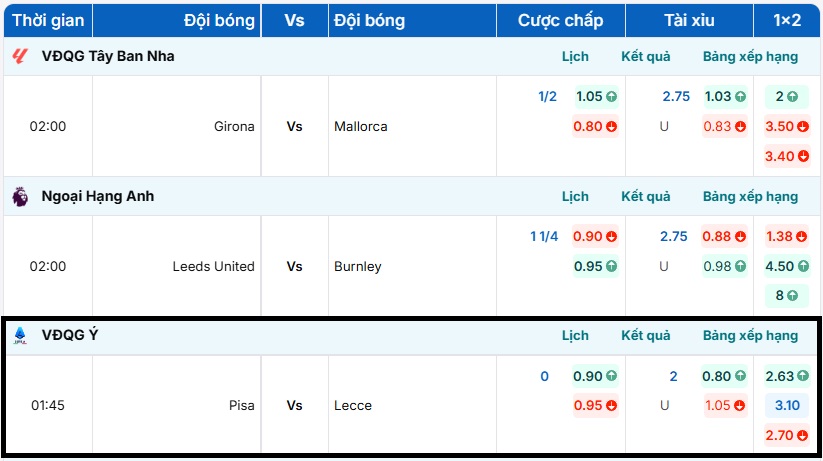Pick the 0.83 under odds in Girona match

724,127
